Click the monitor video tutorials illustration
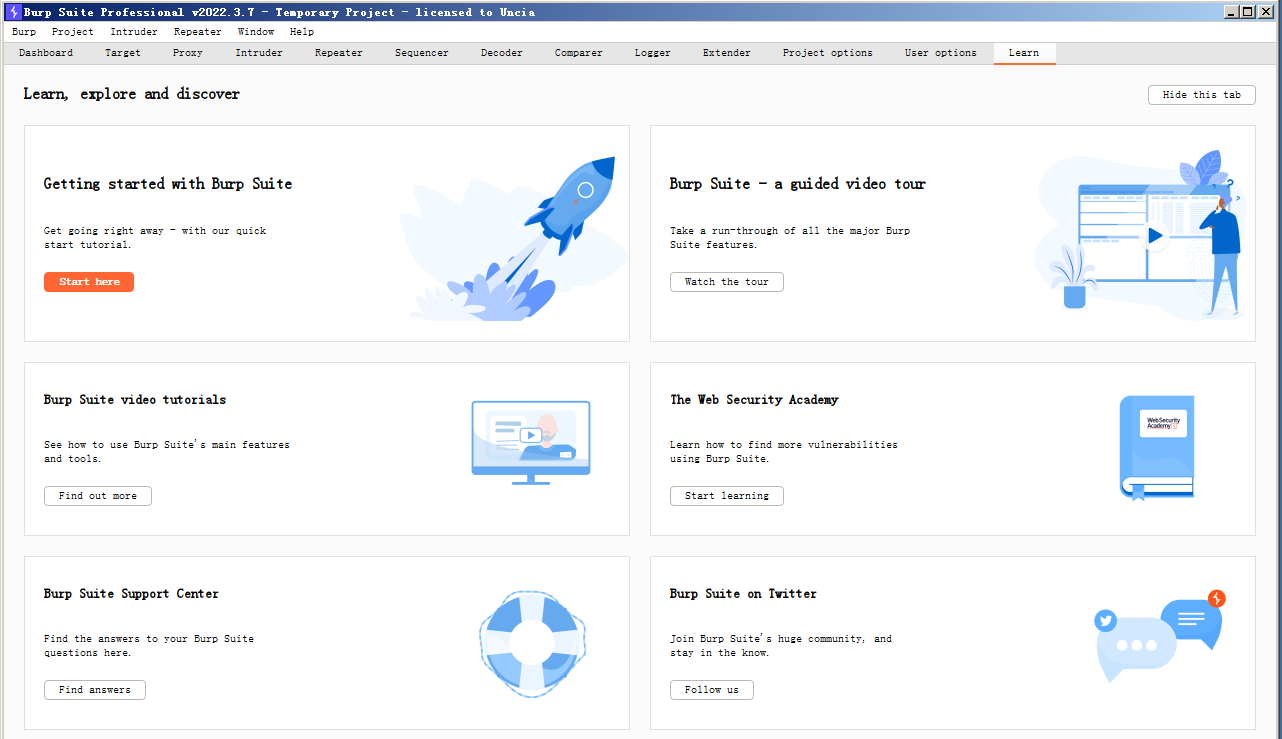1282x739 pixels. pos(531,442)
